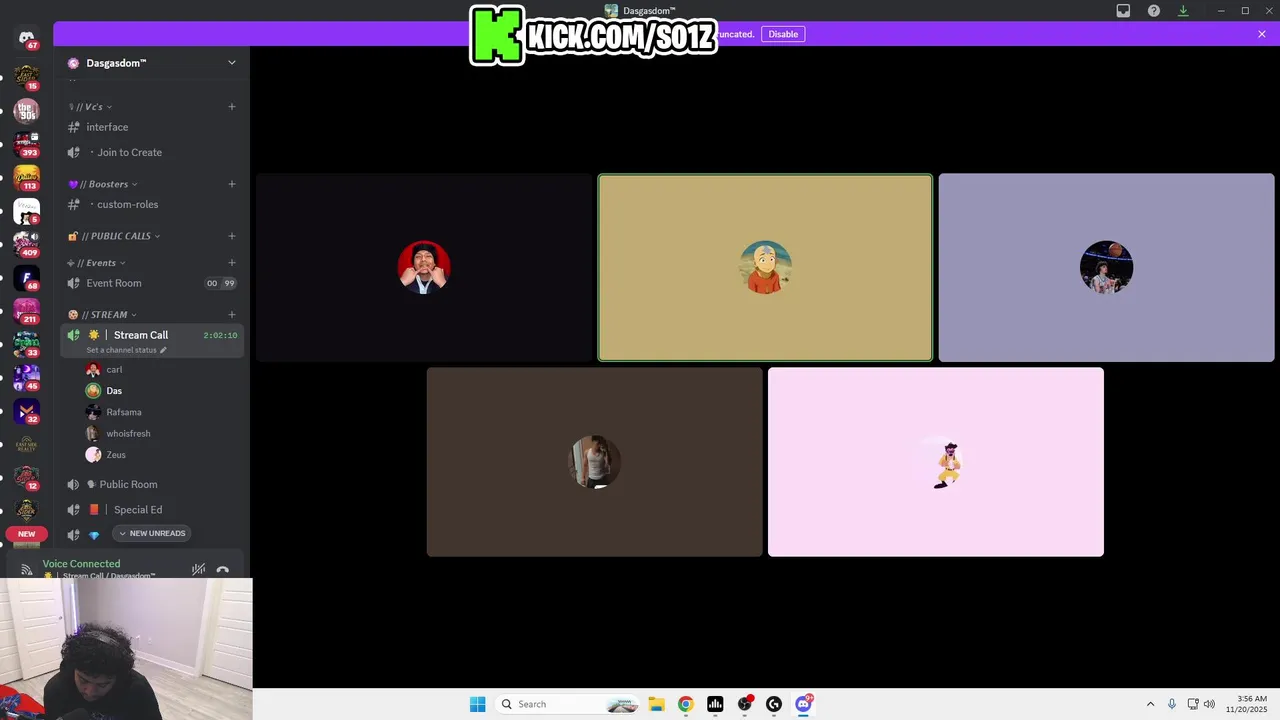Screen dimensions: 1280x720
Task: Open the Windows Start menu
Action: tap(478, 704)
